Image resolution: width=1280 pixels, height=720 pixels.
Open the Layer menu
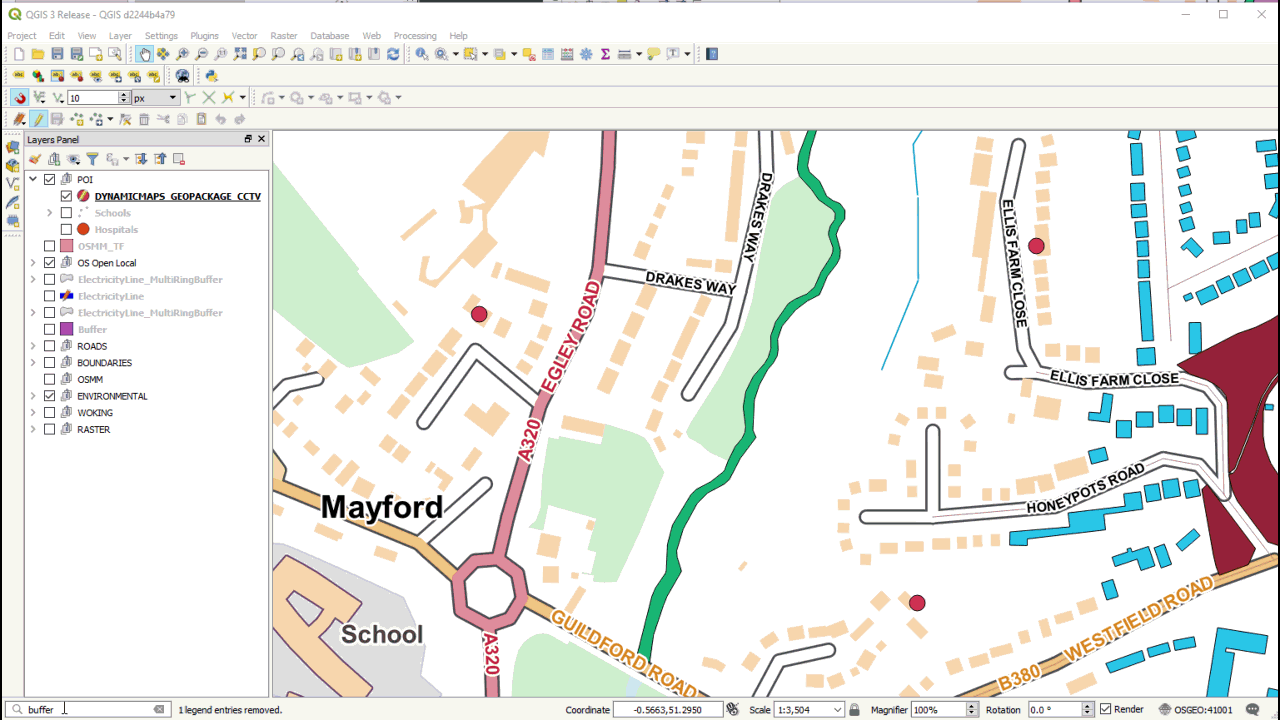click(x=120, y=36)
